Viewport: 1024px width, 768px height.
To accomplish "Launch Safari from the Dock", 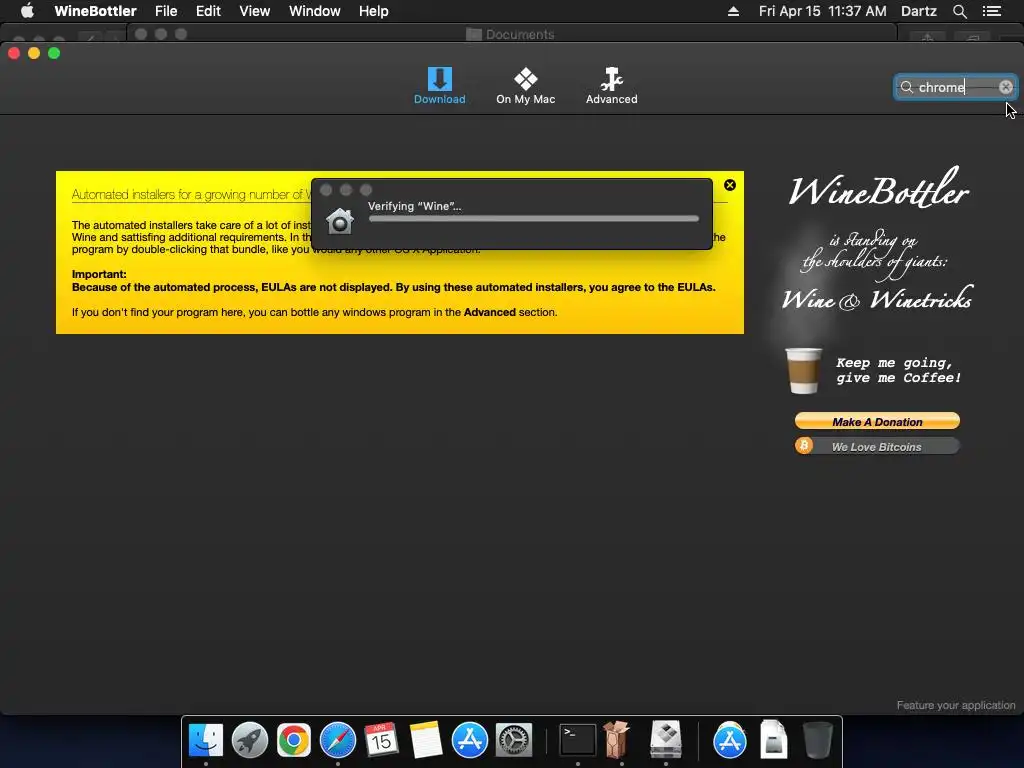I will (x=338, y=740).
